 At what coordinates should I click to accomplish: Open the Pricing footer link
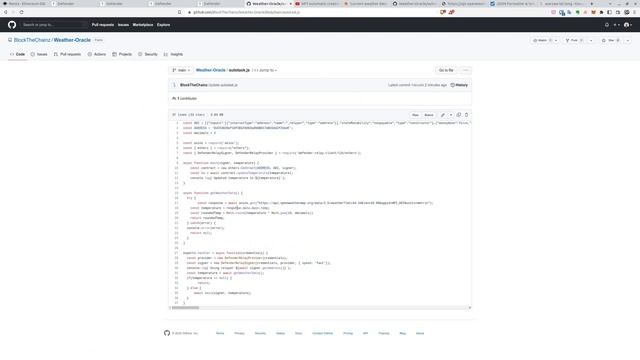tap(348, 333)
